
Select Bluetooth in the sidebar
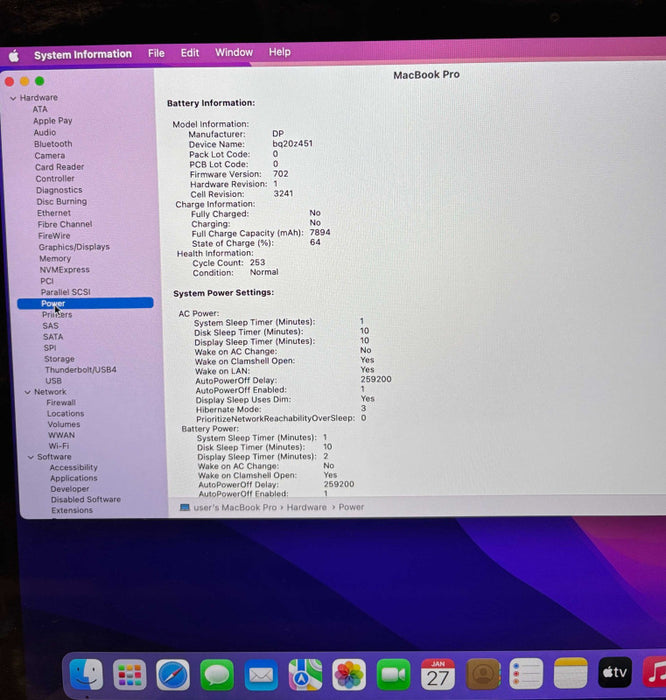(53, 144)
